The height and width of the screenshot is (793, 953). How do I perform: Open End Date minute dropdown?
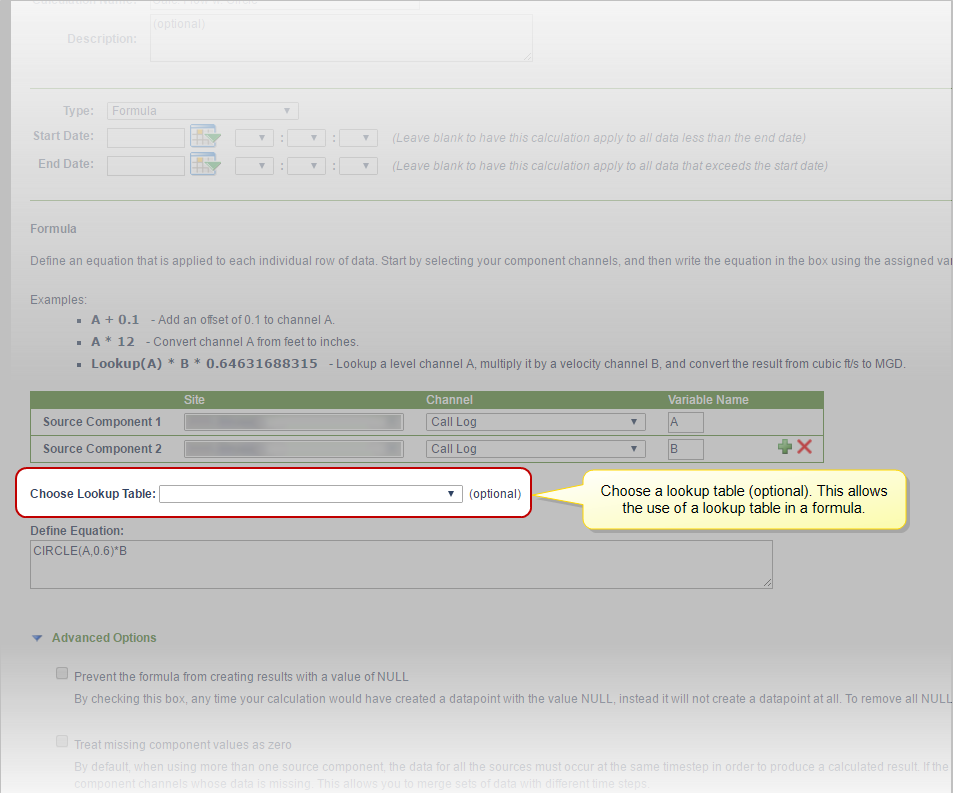click(x=306, y=166)
